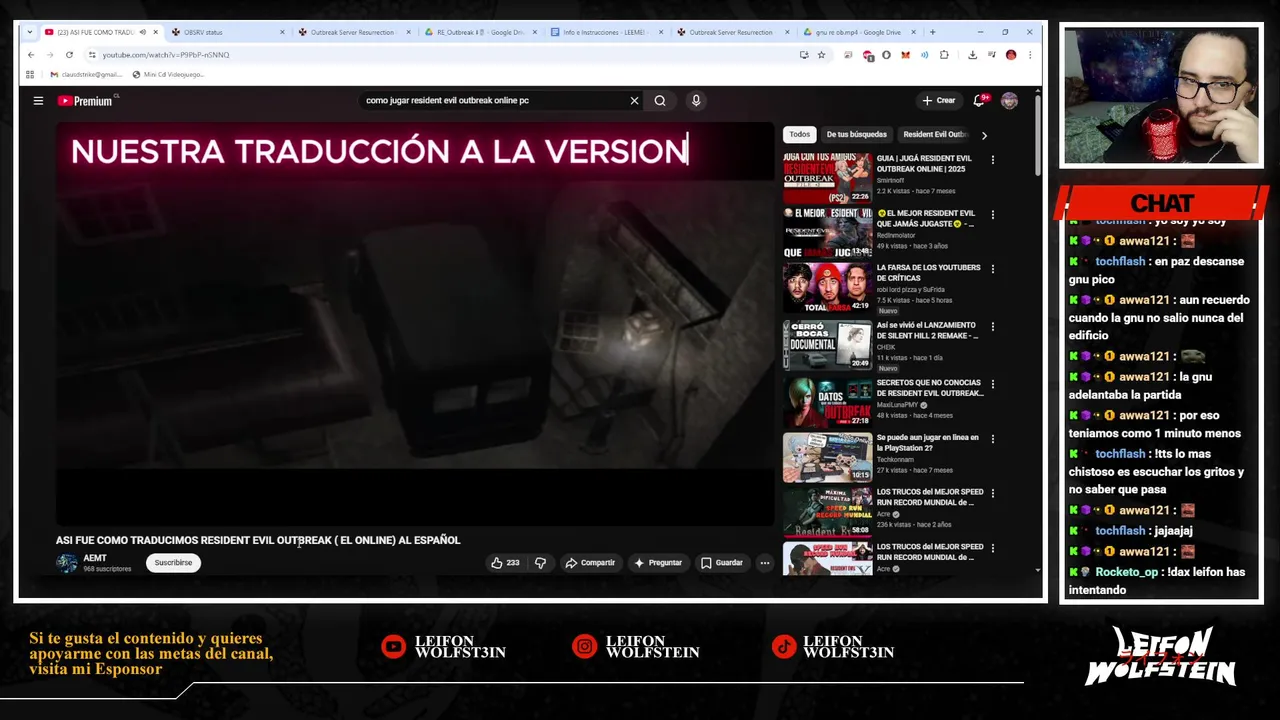Viewport: 1280px width, 720px height.
Task: Run the YouTube search with magnifier icon
Action: click(660, 100)
